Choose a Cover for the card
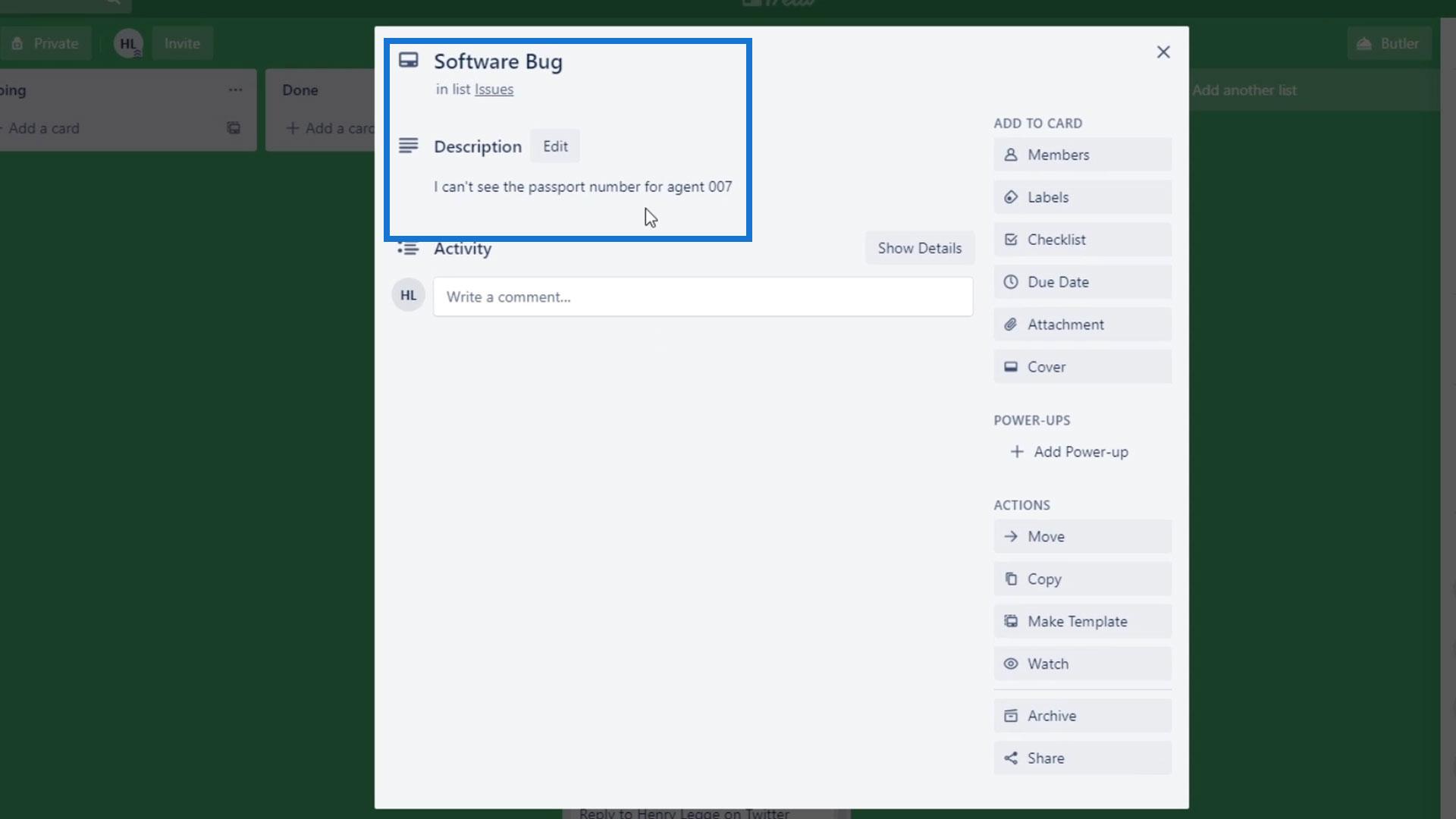Image resolution: width=1456 pixels, height=819 pixels. [1082, 367]
